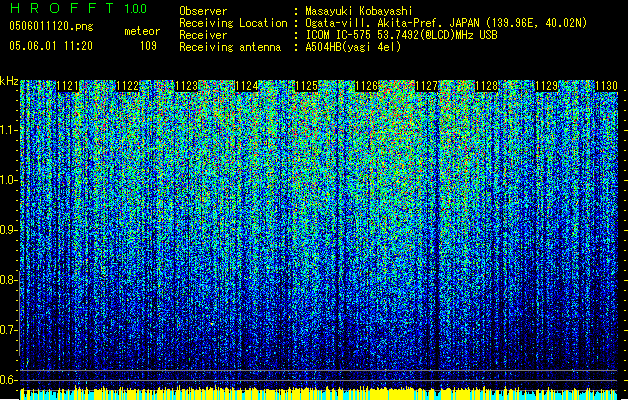Click the A504HB(yagi 4el) antenna text

coord(353,47)
